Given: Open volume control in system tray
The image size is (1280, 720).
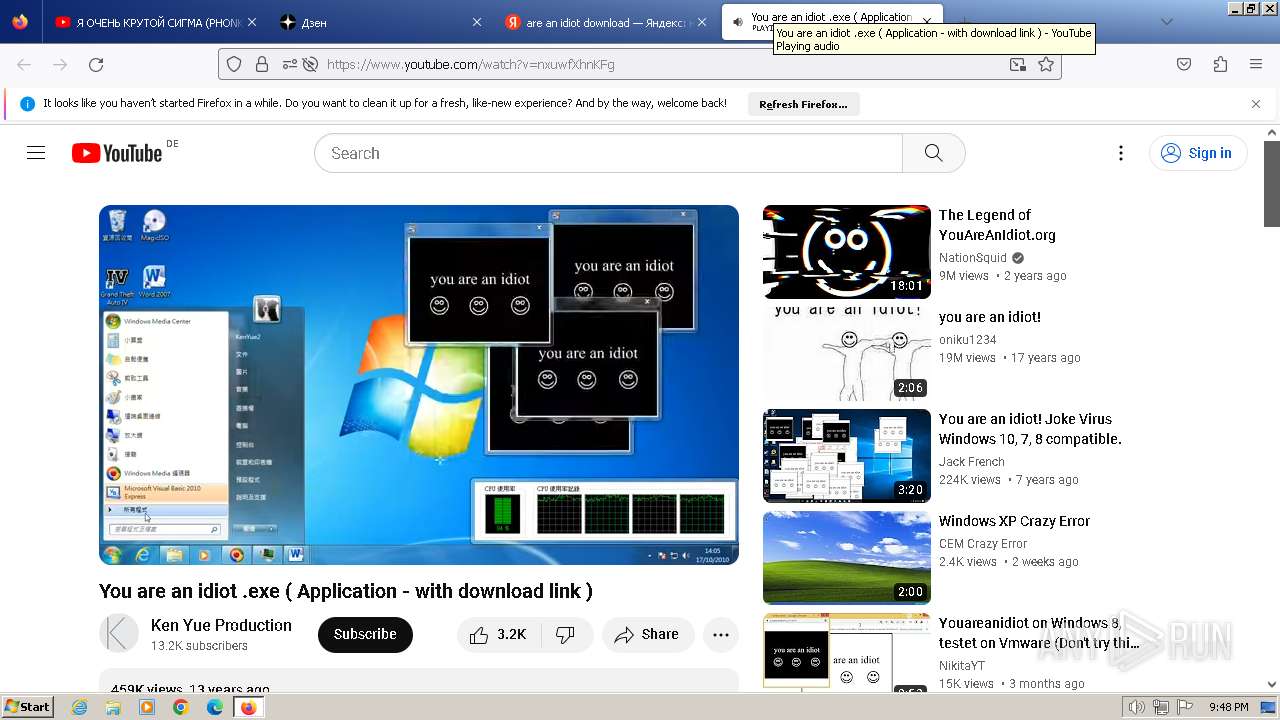Looking at the screenshot, I should coord(1137,707).
